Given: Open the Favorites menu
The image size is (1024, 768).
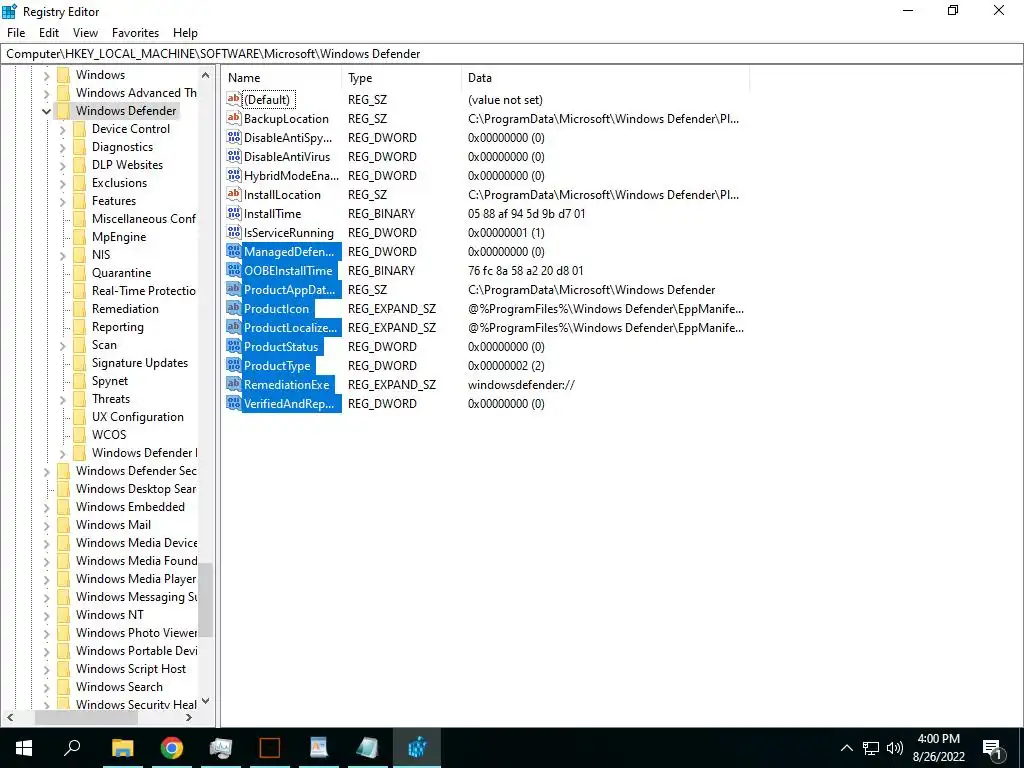Looking at the screenshot, I should [x=135, y=33].
